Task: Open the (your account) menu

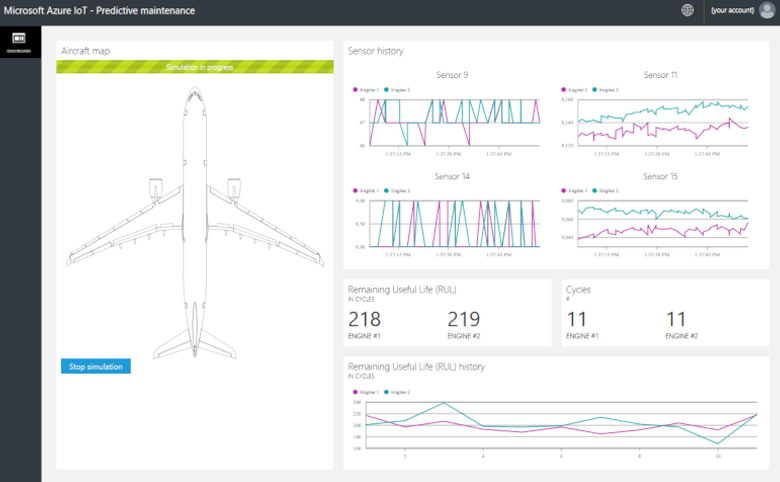Action: click(x=732, y=11)
